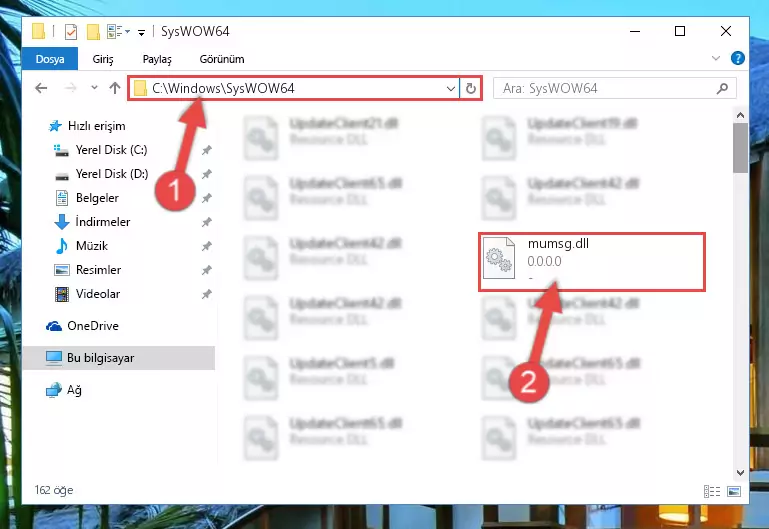Maximize the SysWOW64 window

click(x=680, y=31)
